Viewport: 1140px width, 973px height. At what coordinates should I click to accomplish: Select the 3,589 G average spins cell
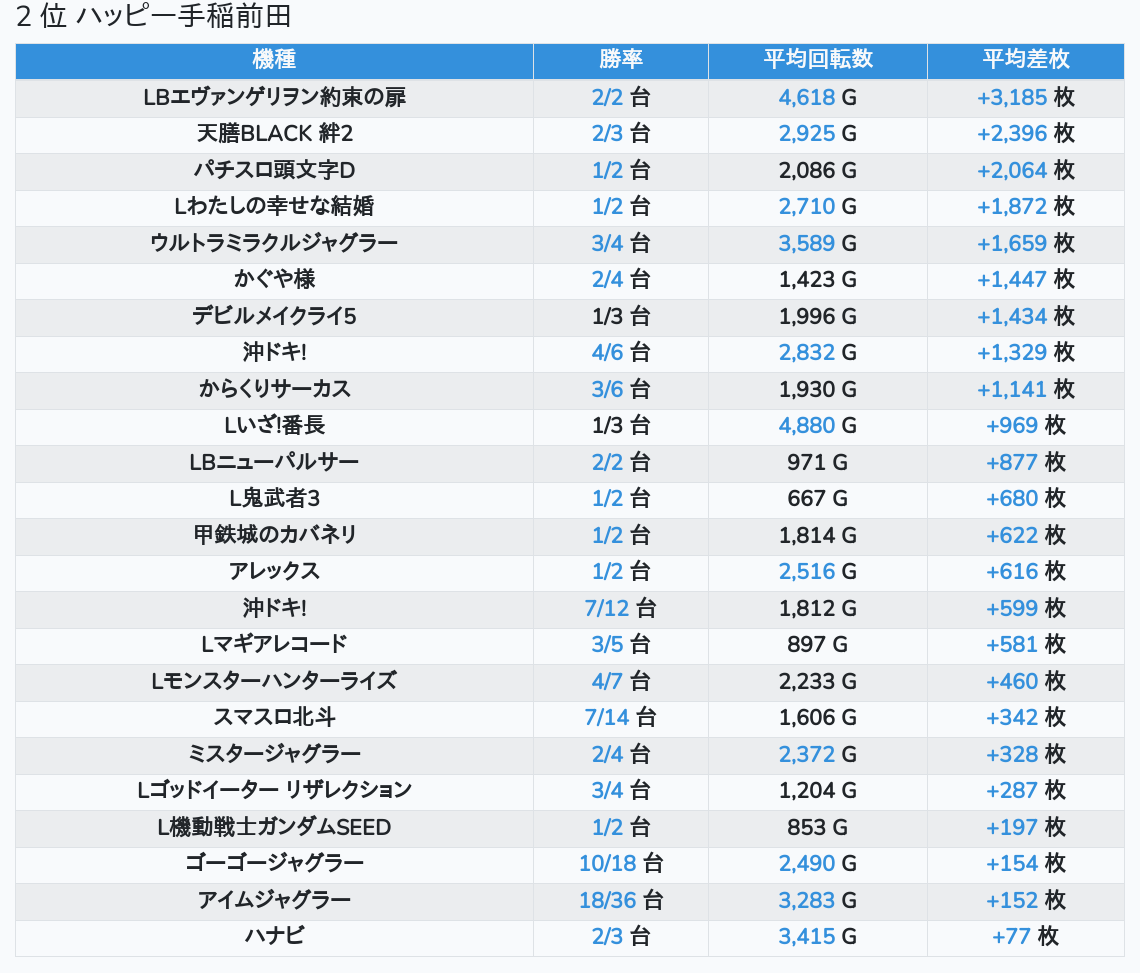[818, 243]
